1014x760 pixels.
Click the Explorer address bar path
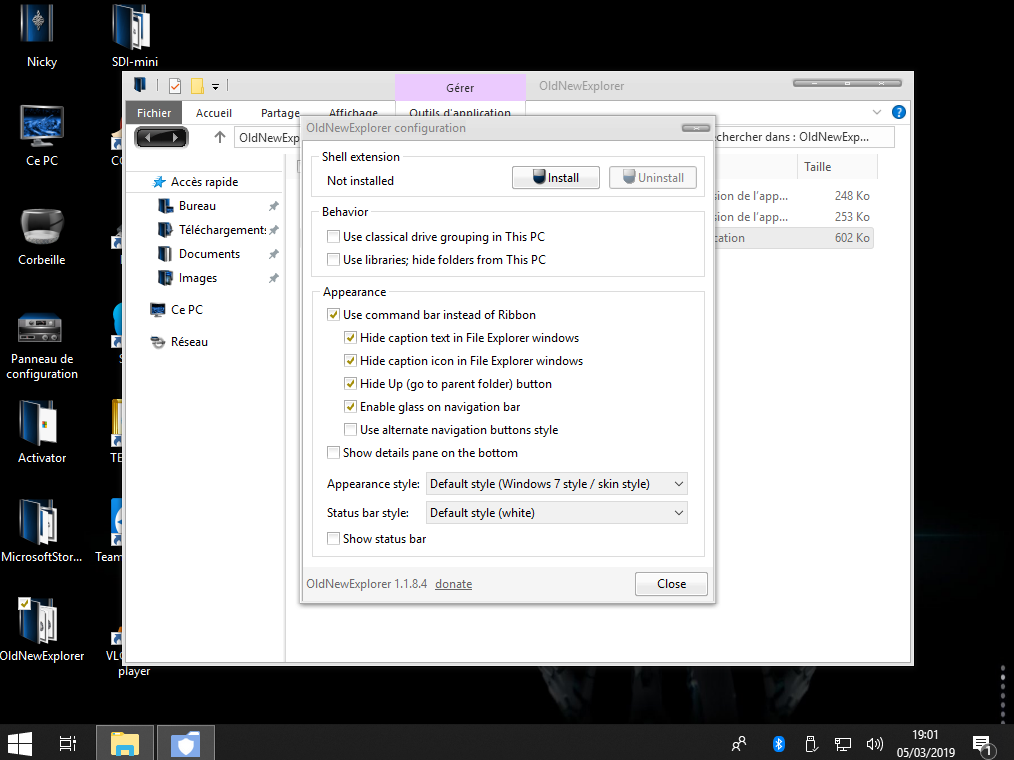(x=269, y=137)
